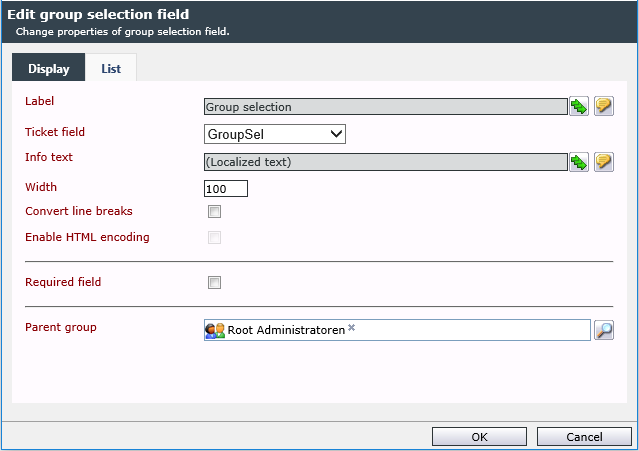Check the Required field checkbox

pos(214,282)
